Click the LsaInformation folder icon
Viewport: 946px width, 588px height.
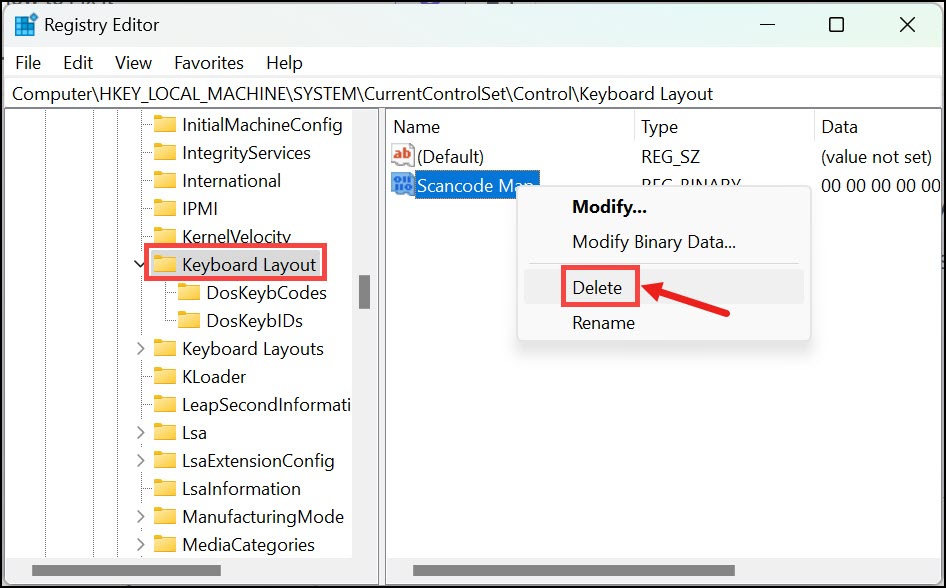tap(165, 488)
